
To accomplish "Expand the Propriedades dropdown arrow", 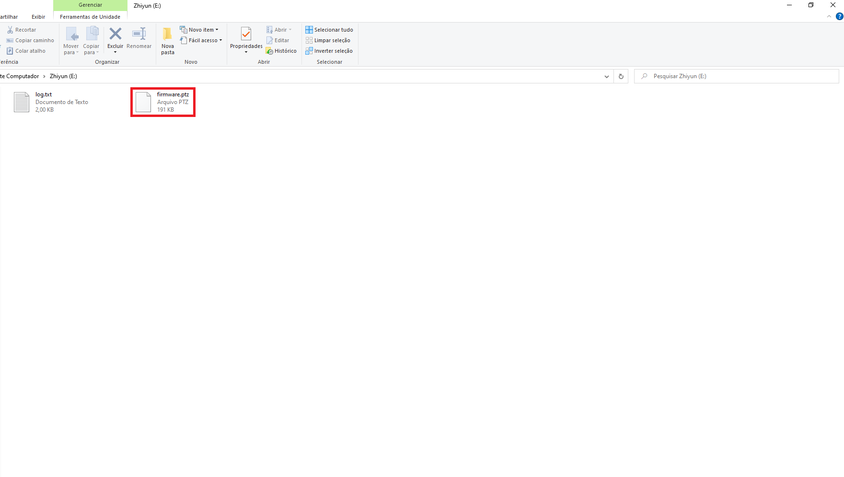I will [246, 52].
